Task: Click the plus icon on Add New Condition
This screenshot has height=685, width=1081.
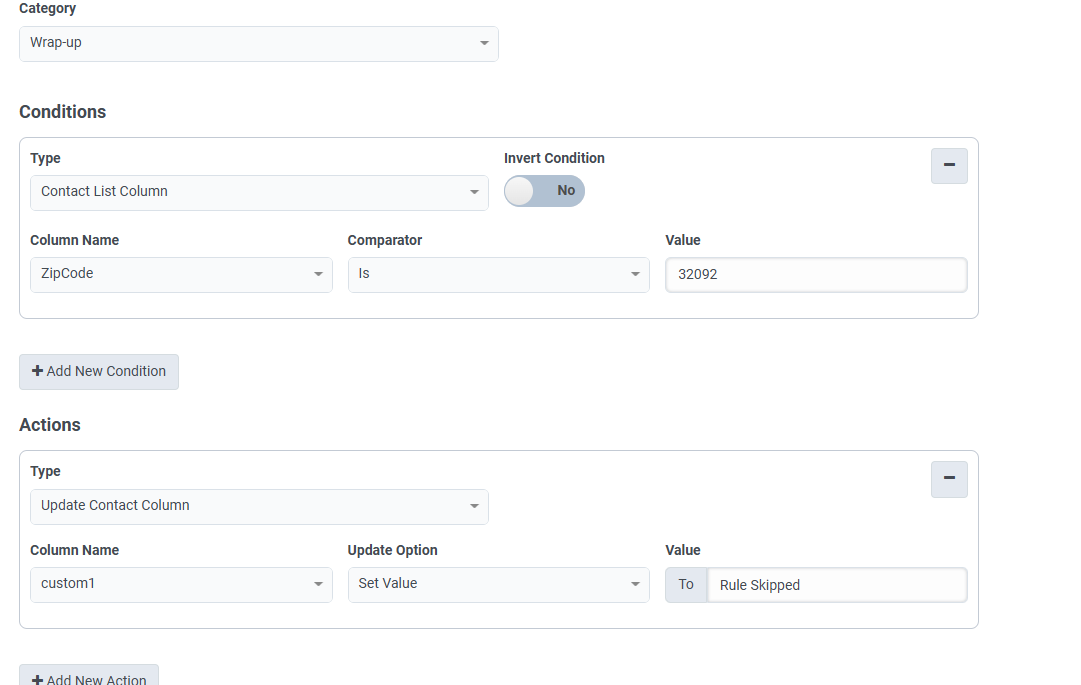Action: click(37, 371)
